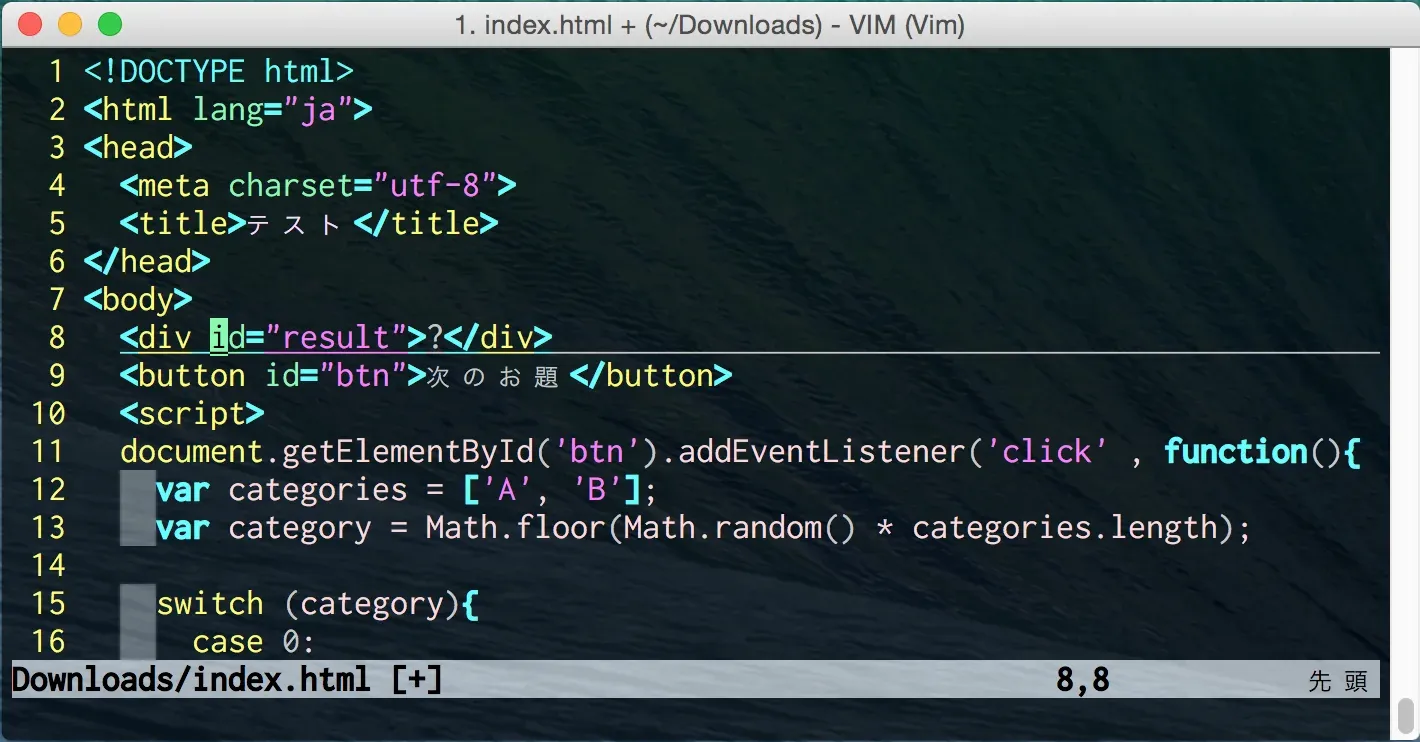Click the 'function' keyword on line 11
Screen dimensions: 1420x742
coord(1237,452)
